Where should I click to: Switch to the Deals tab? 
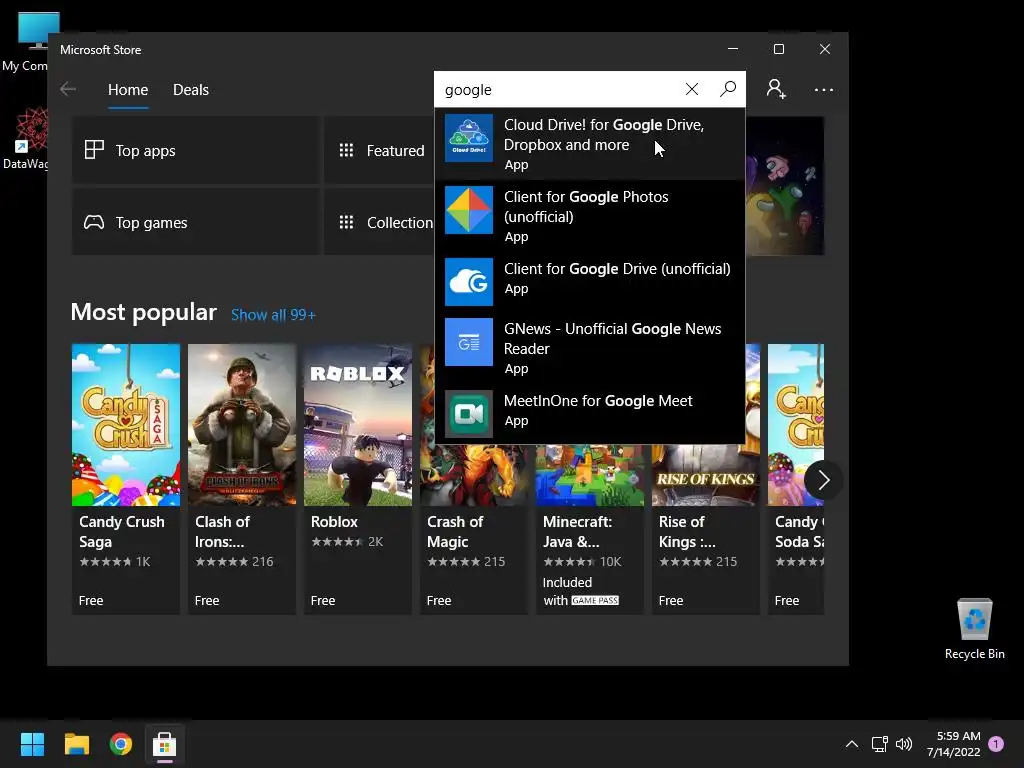click(x=191, y=89)
